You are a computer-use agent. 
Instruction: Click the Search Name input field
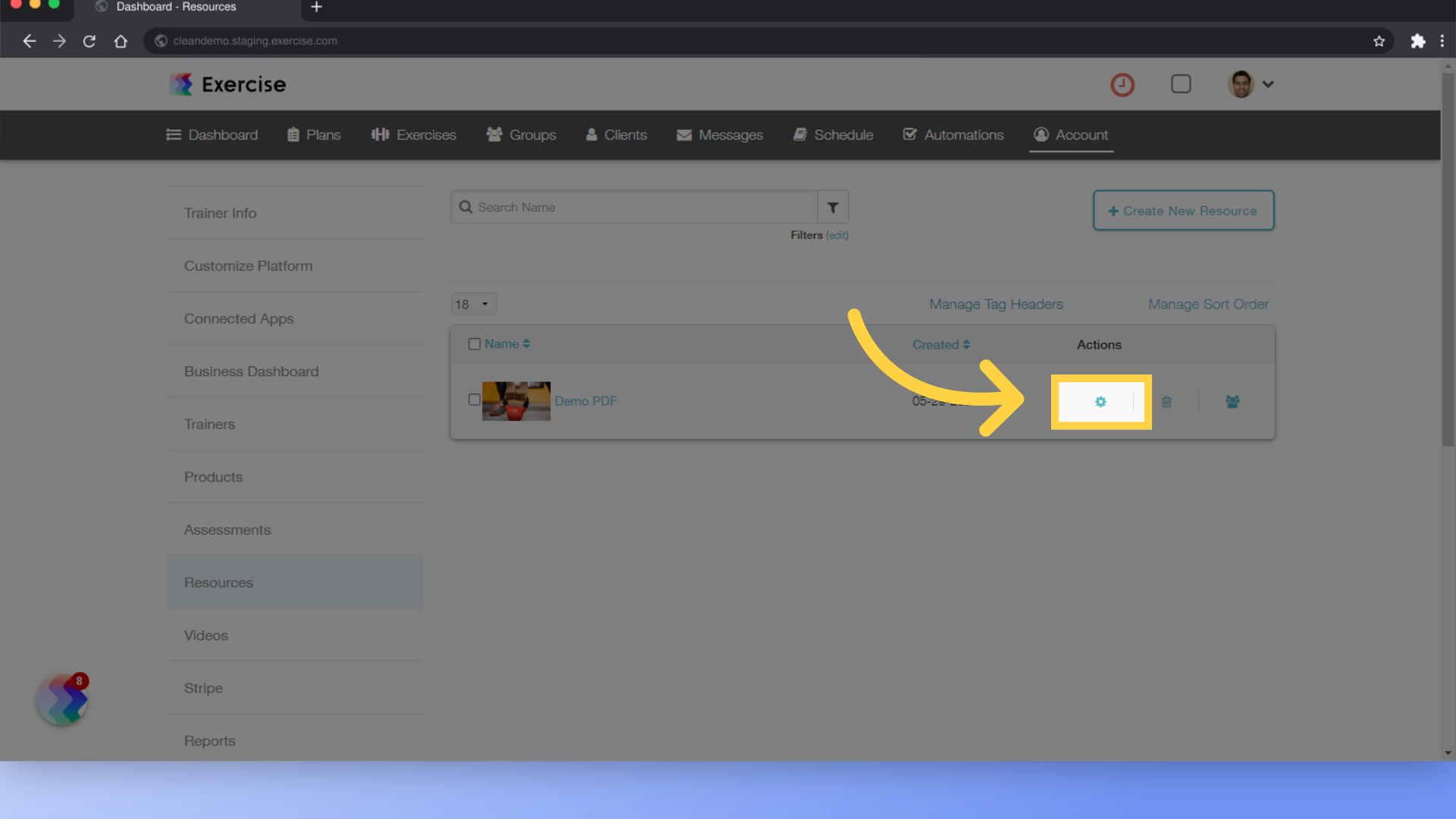[635, 207]
